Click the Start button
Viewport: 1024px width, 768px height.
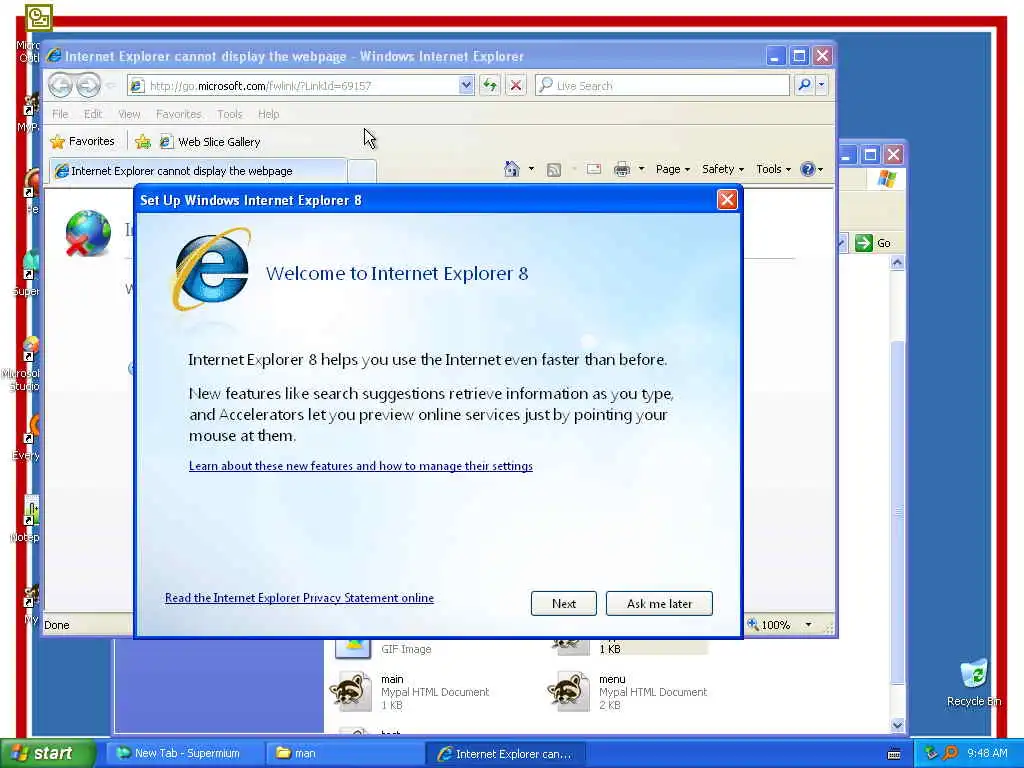[x=46, y=753]
